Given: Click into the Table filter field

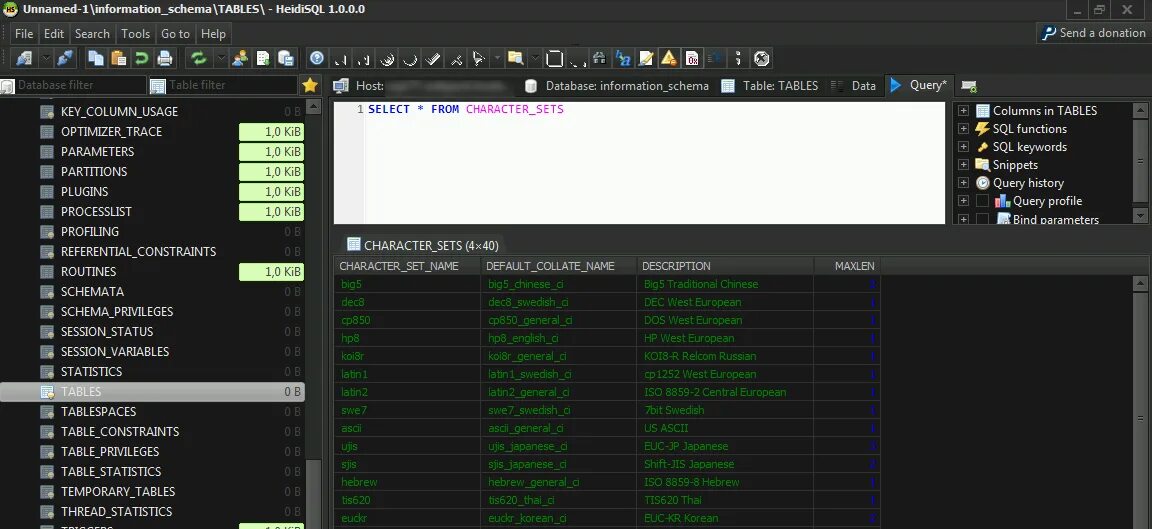Looking at the screenshot, I should point(223,85).
